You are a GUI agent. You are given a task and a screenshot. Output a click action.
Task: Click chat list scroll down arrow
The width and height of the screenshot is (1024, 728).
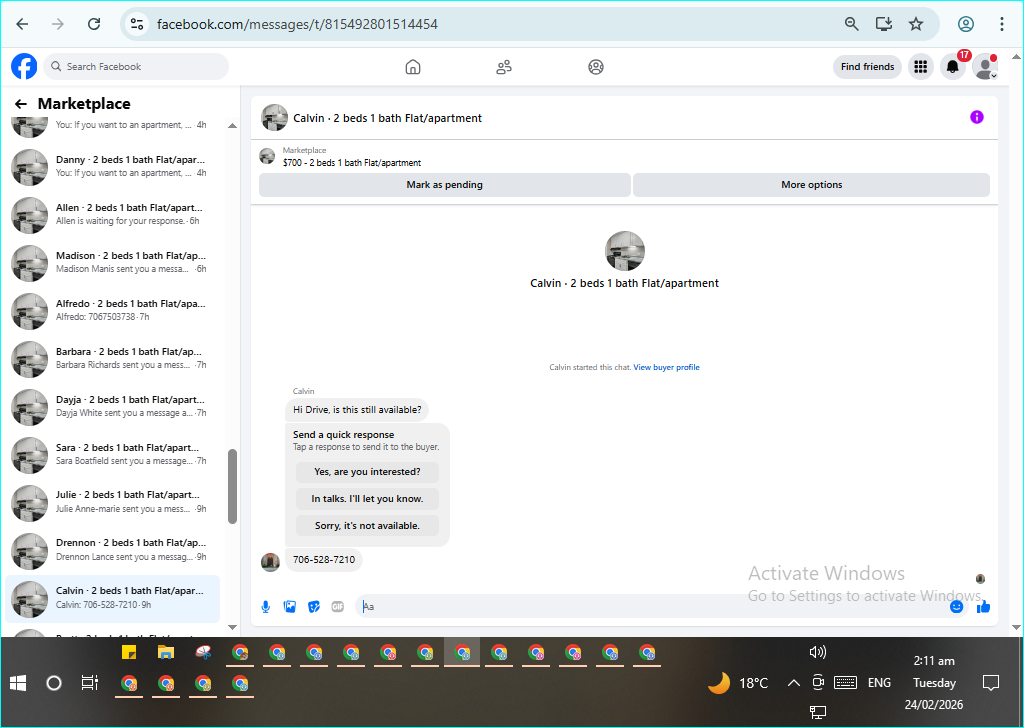click(x=232, y=627)
